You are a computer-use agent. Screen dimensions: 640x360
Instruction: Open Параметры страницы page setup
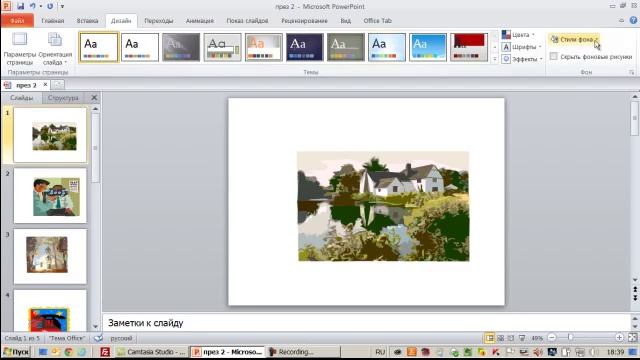[x=19, y=49]
